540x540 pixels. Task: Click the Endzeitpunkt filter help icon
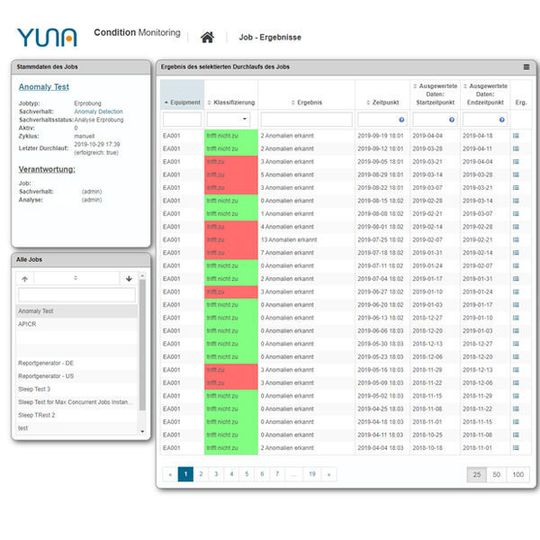(x=502, y=120)
